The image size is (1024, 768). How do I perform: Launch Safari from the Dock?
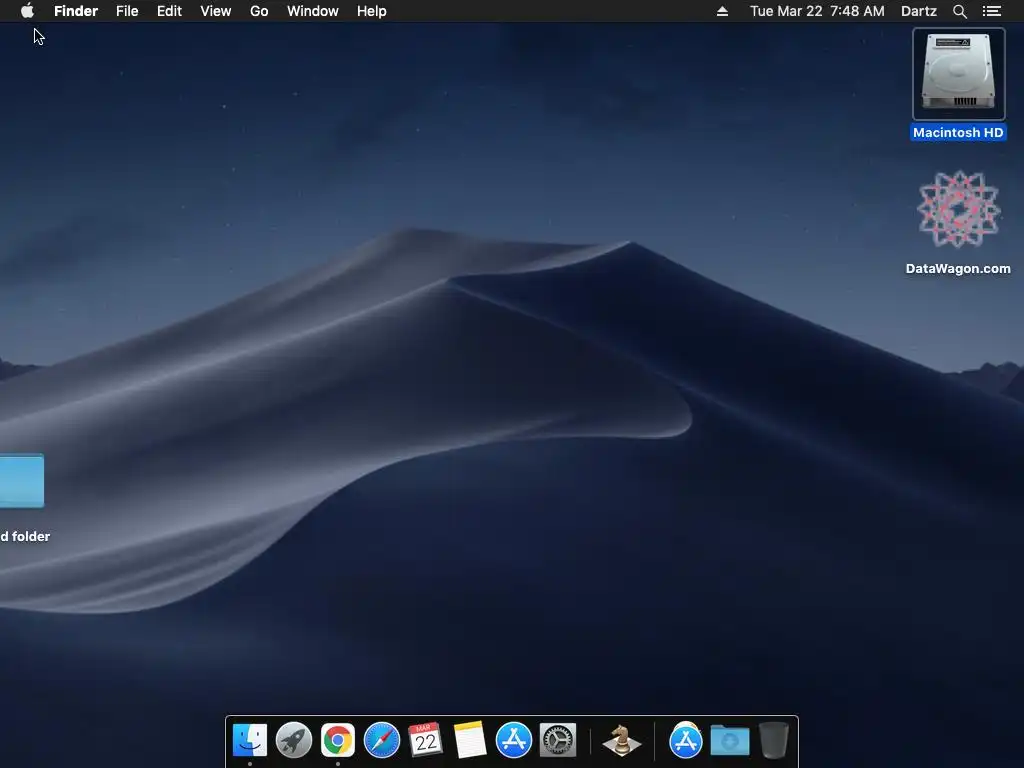click(381, 741)
